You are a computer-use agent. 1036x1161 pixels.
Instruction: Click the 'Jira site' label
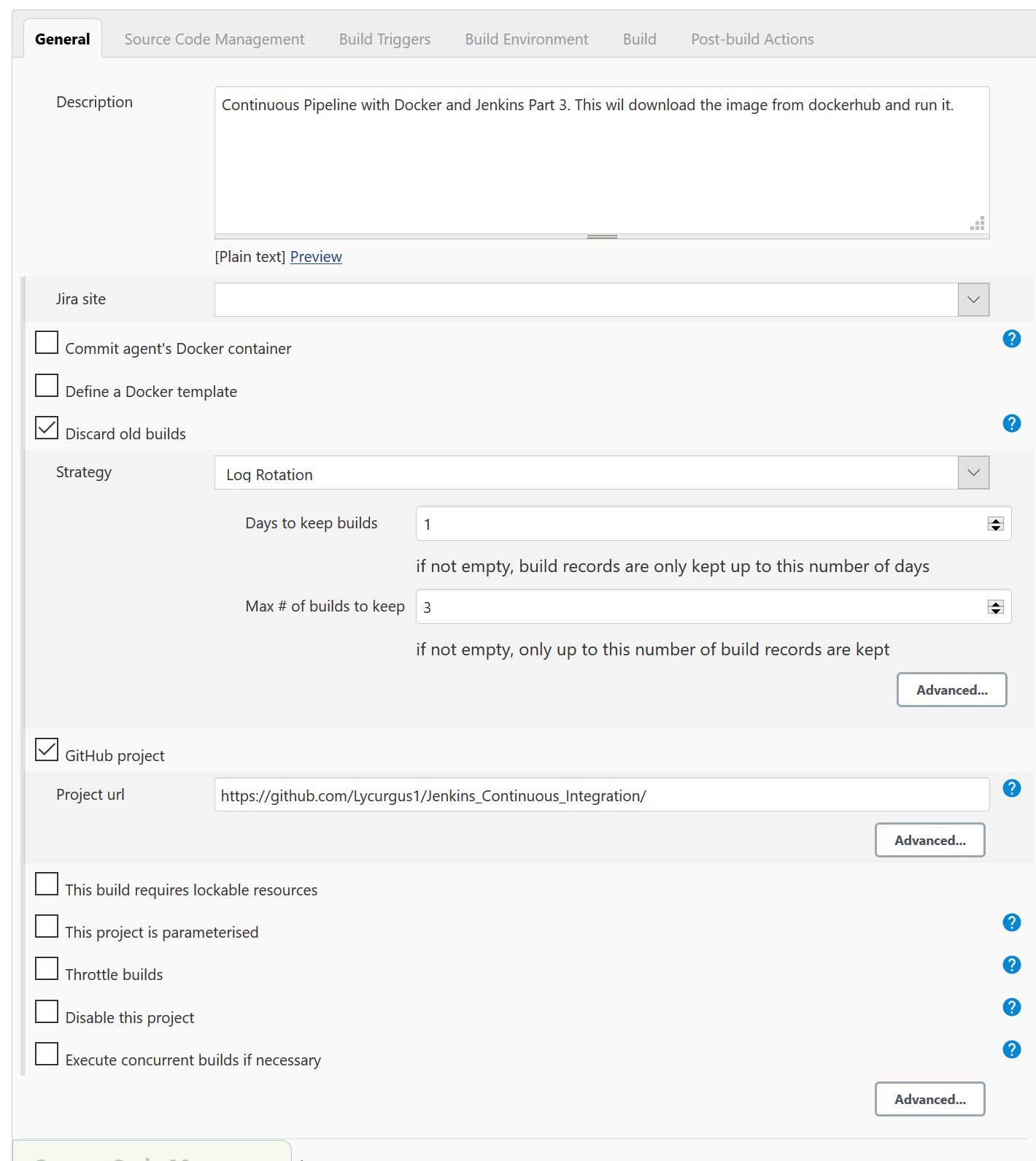(81, 299)
